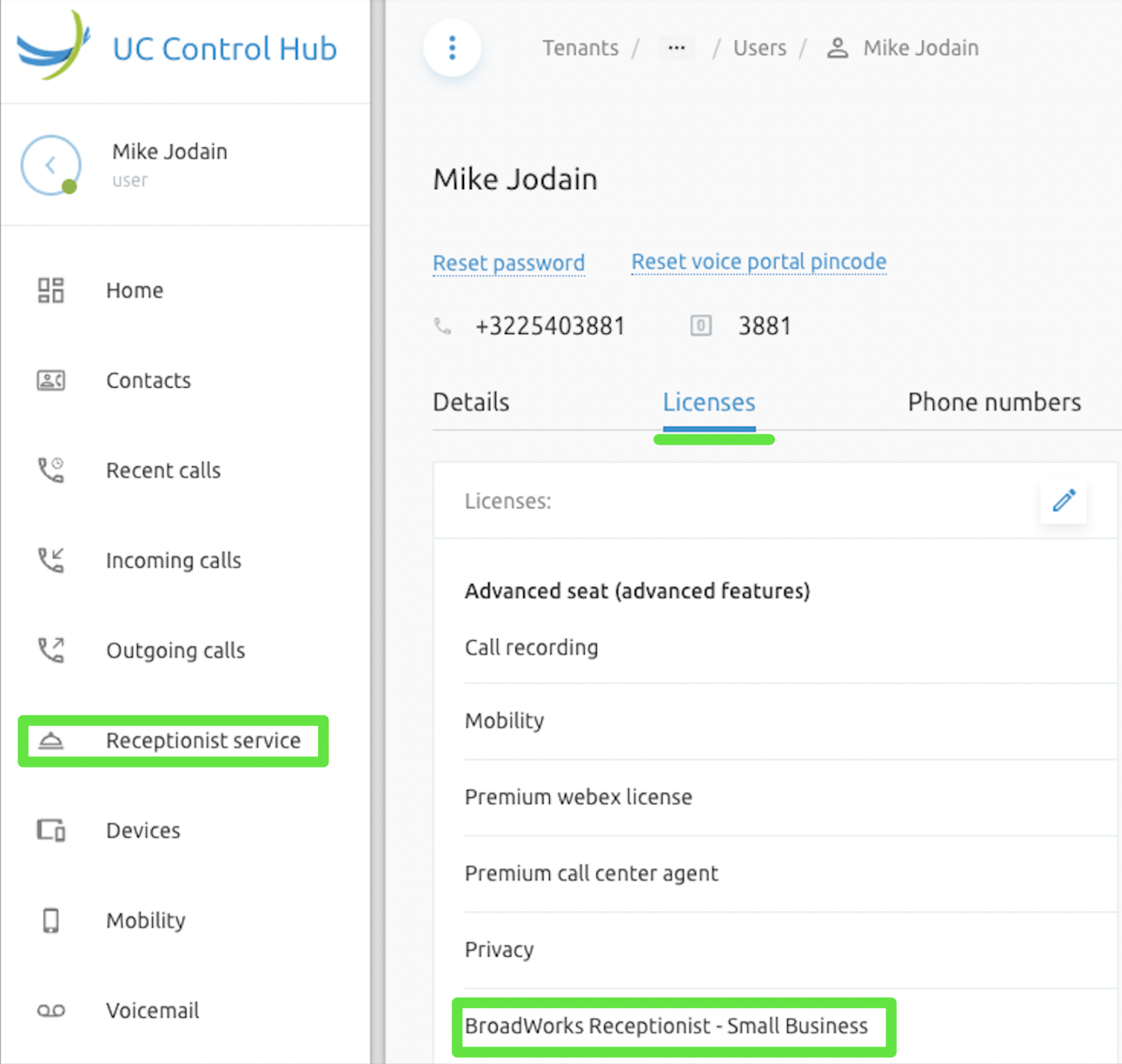Select the Licenses tab
This screenshot has height=1064, width=1122.
point(708,401)
